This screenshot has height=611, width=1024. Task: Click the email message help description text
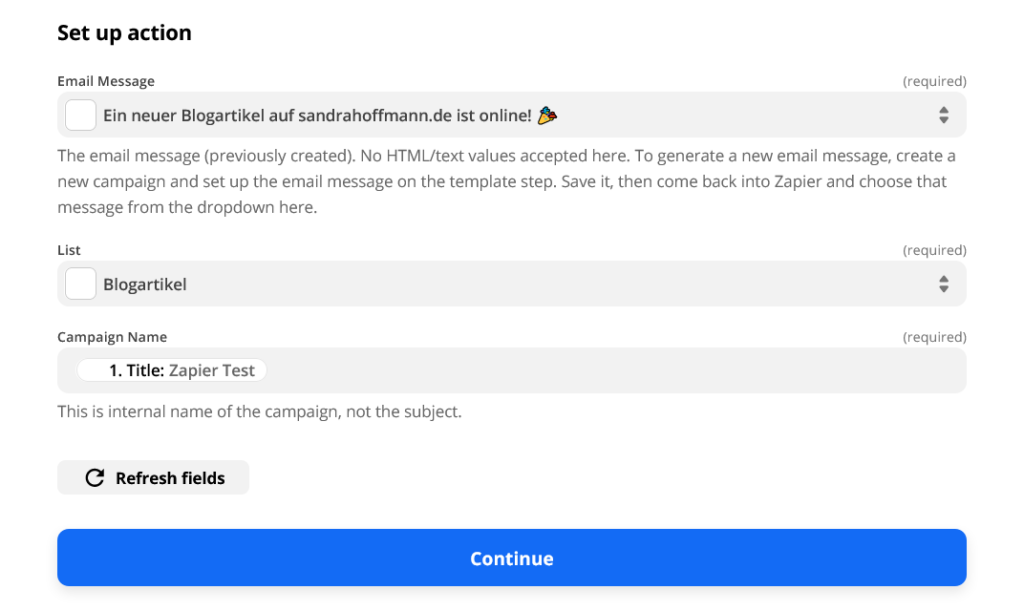pos(506,181)
